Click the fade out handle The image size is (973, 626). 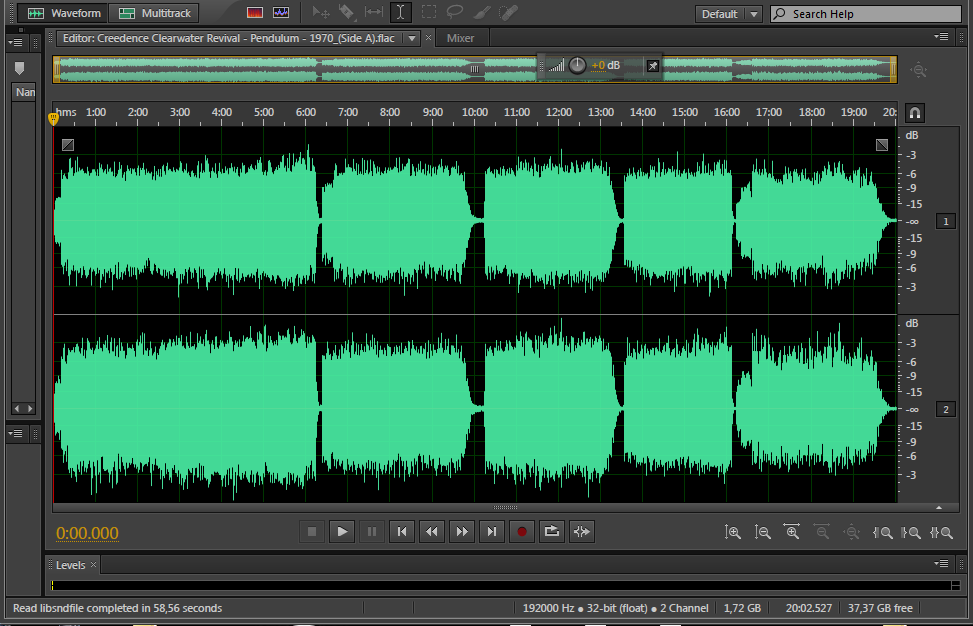click(x=882, y=145)
